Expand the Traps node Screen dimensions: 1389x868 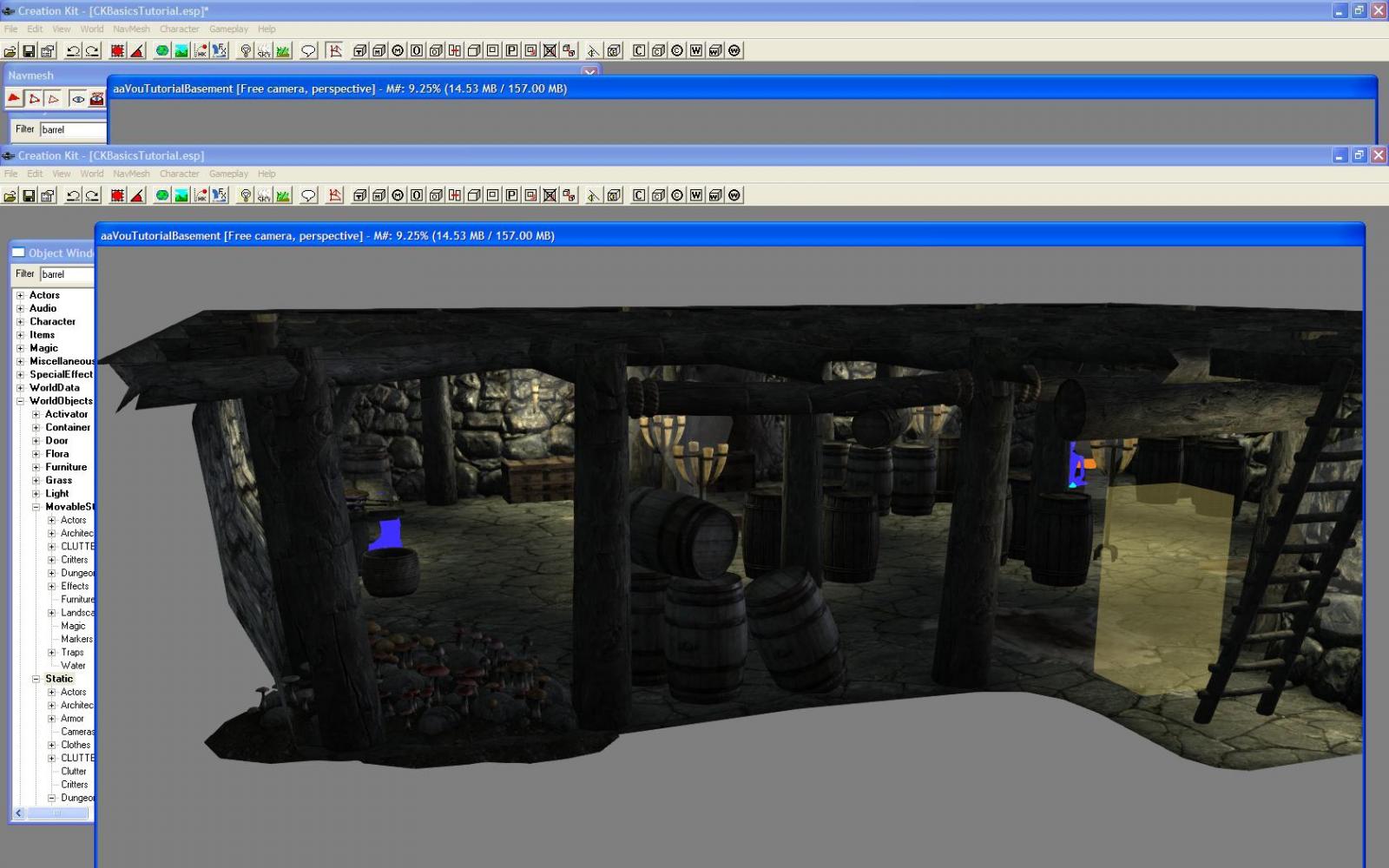pyautogui.click(x=51, y=653)
